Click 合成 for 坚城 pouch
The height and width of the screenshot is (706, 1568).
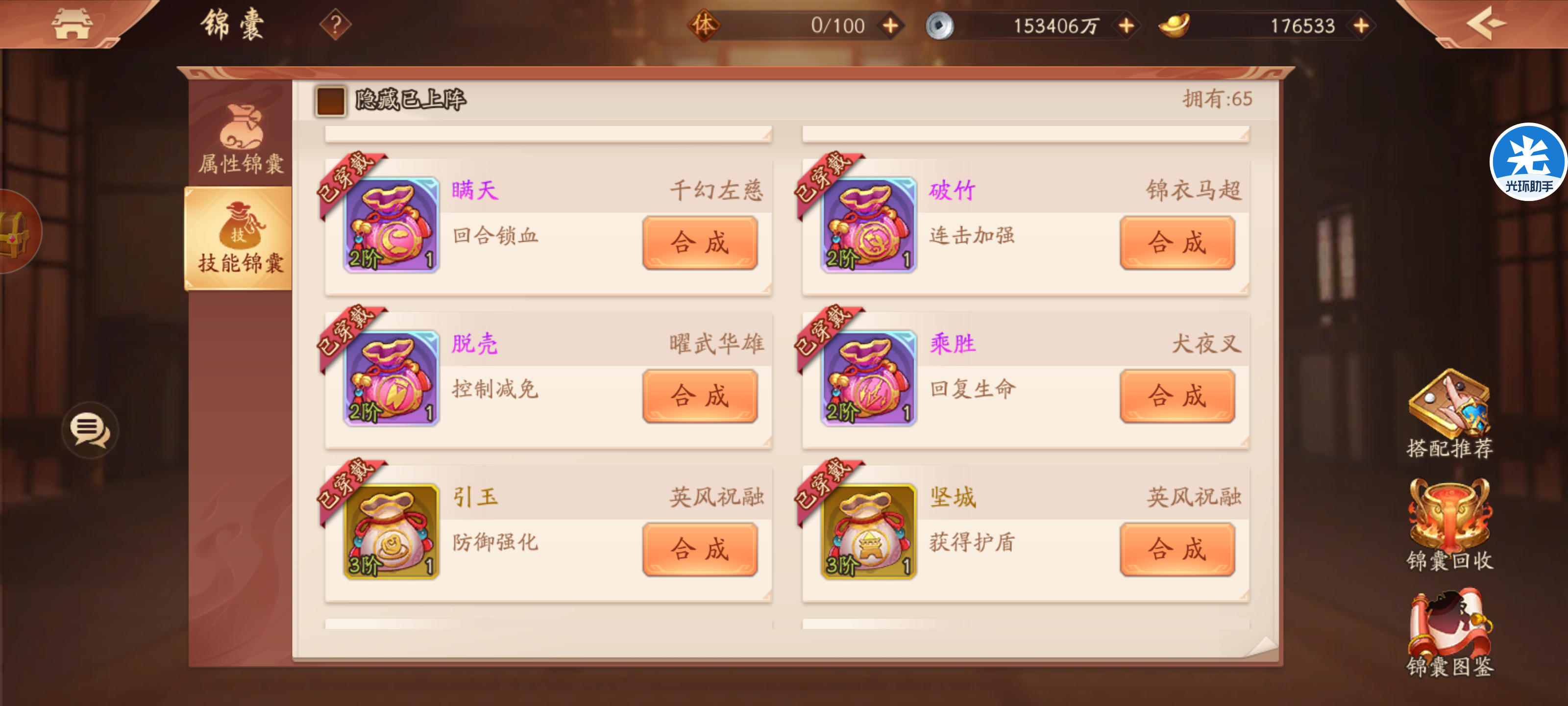pos(1177,549)
